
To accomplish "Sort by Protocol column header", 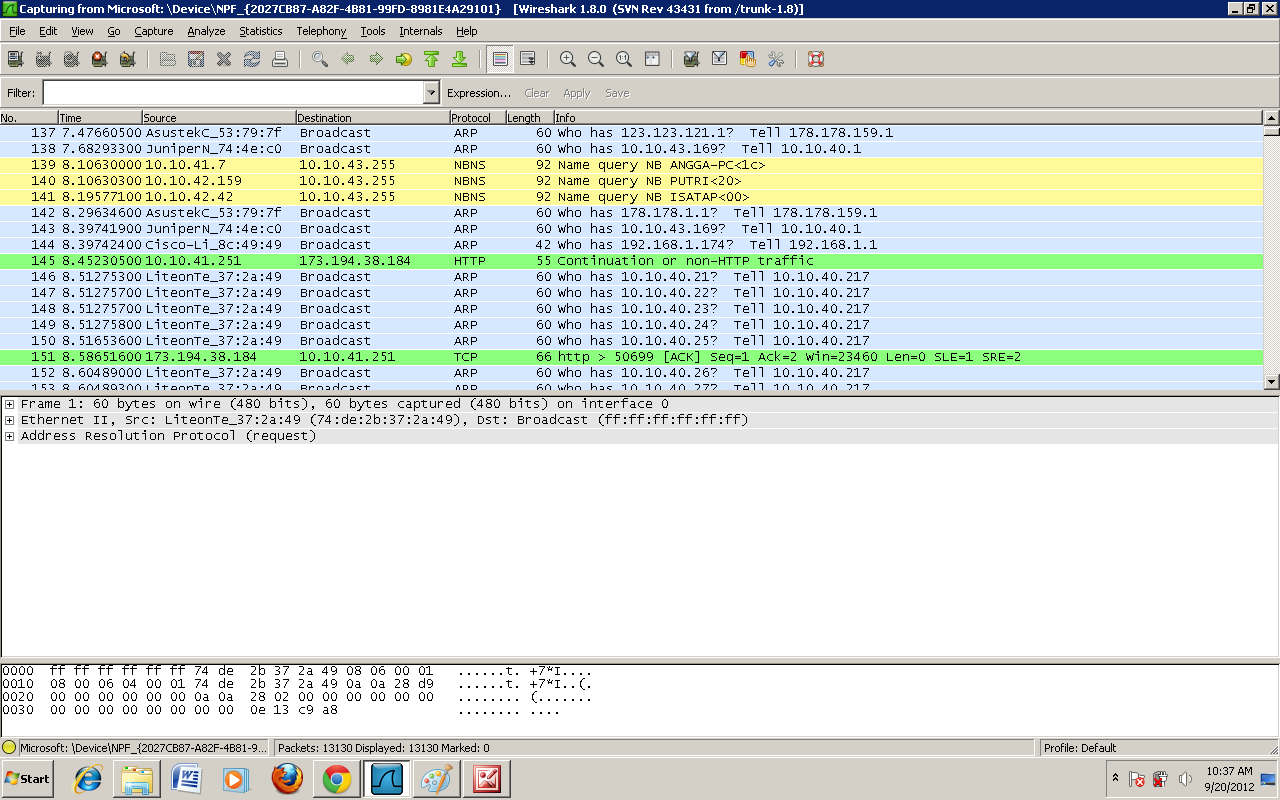I will pyautogui.click(x=477, y=118).
